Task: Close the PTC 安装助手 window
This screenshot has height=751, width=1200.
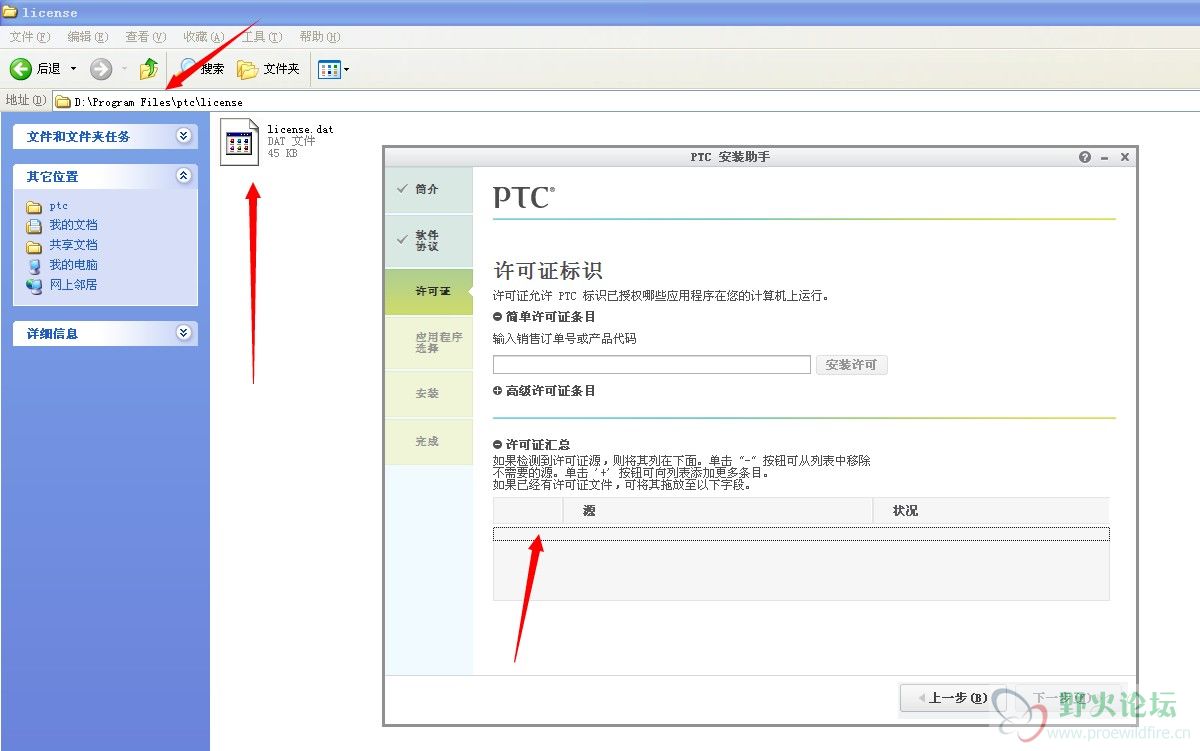Action: coord(1125,158)
